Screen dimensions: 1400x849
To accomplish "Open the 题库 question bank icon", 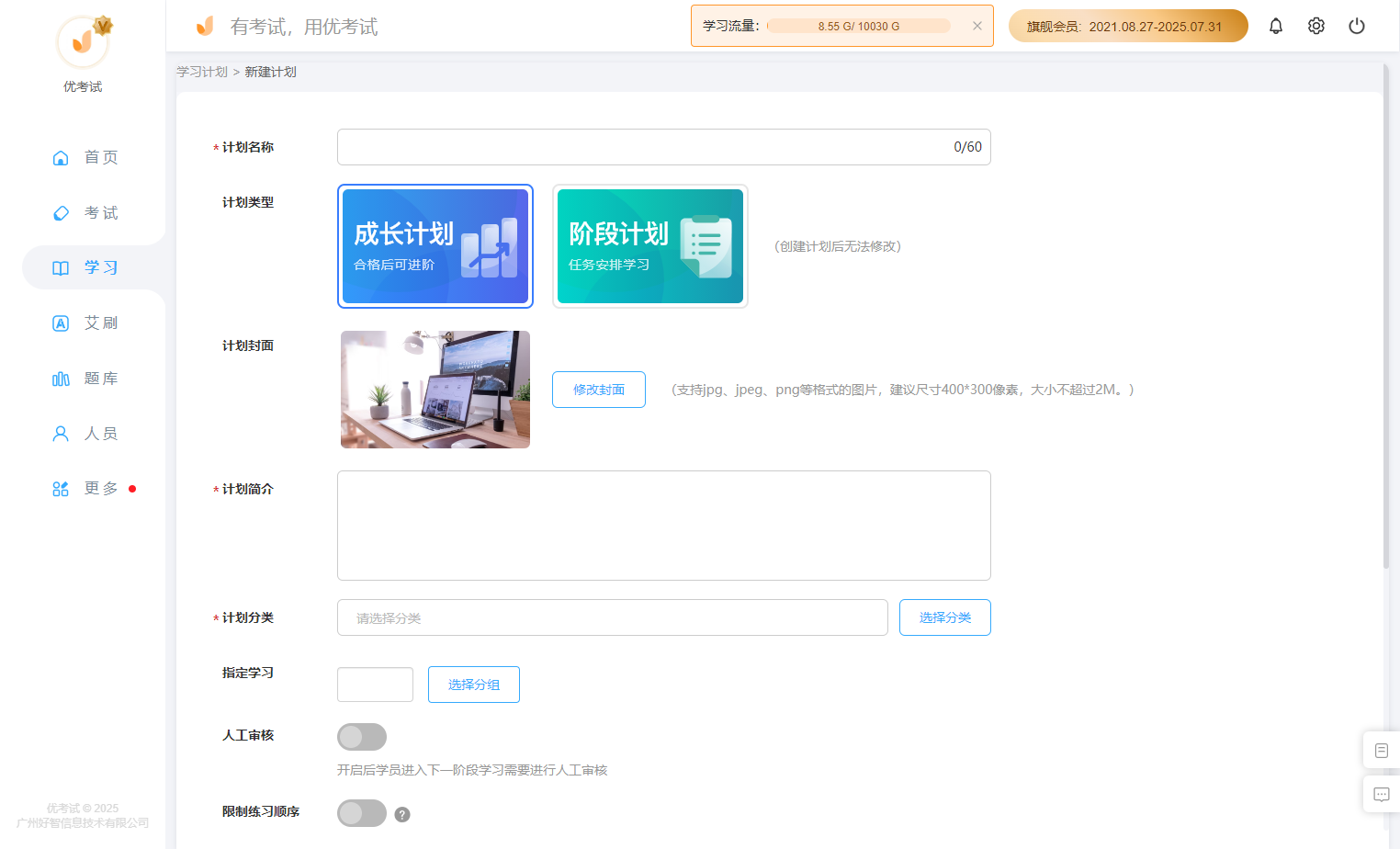I will coord(61,379).
